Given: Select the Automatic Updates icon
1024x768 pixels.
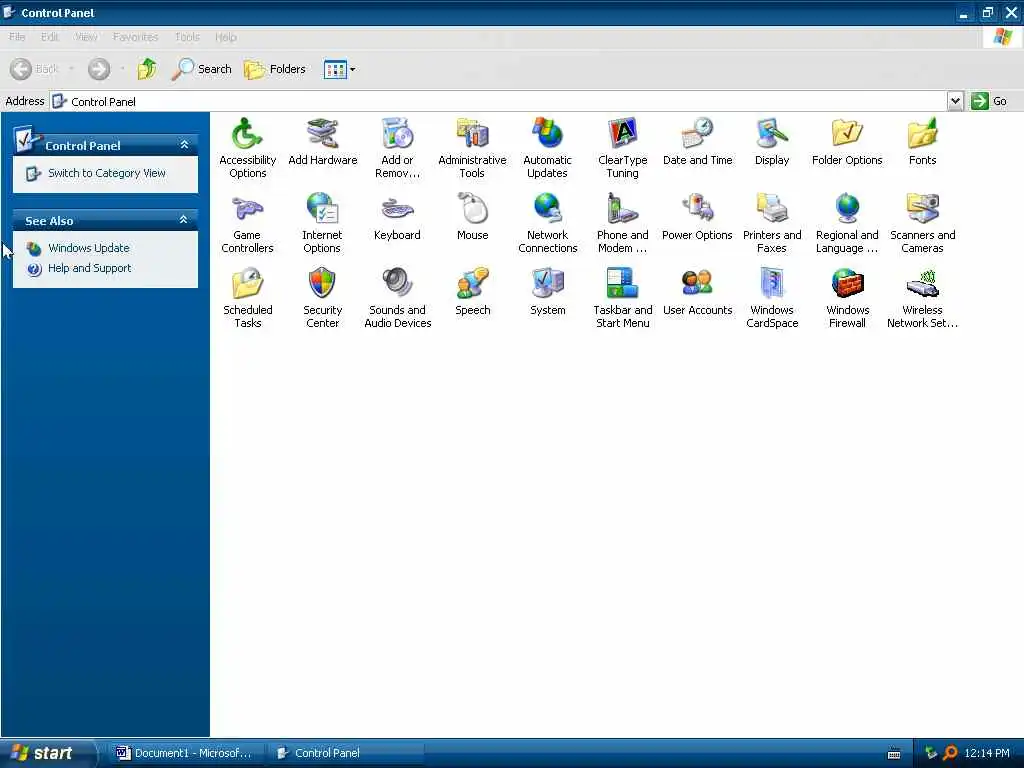Looking at the screenshot, I should pos(547,133).
